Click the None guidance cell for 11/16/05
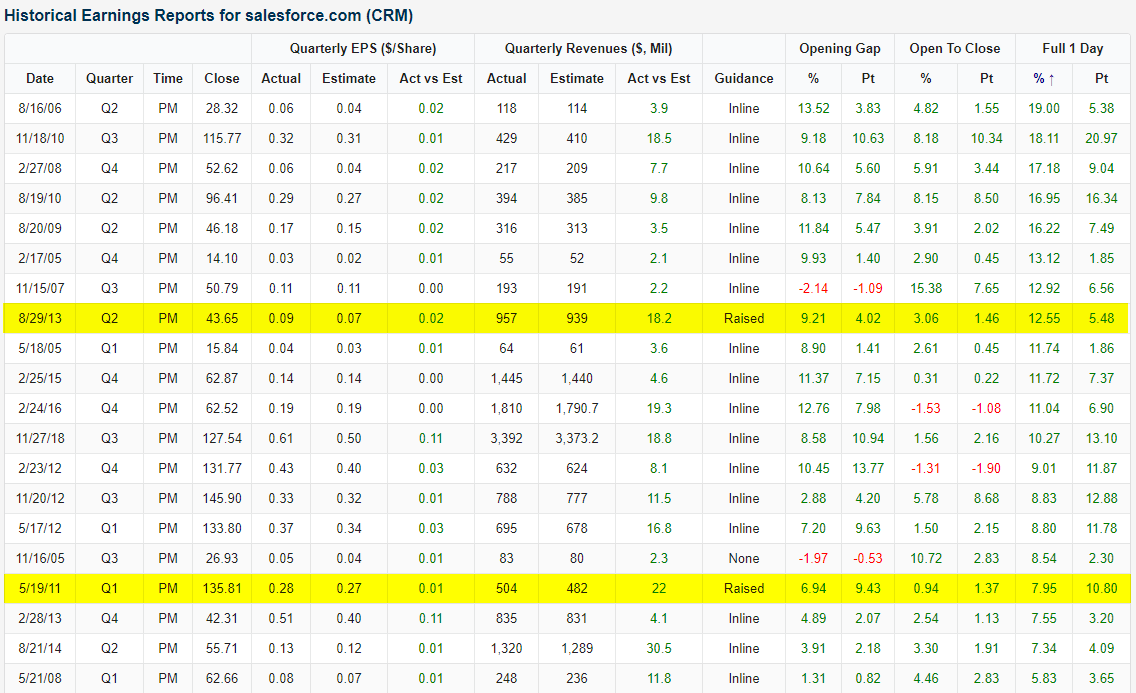 click(744, 558)
